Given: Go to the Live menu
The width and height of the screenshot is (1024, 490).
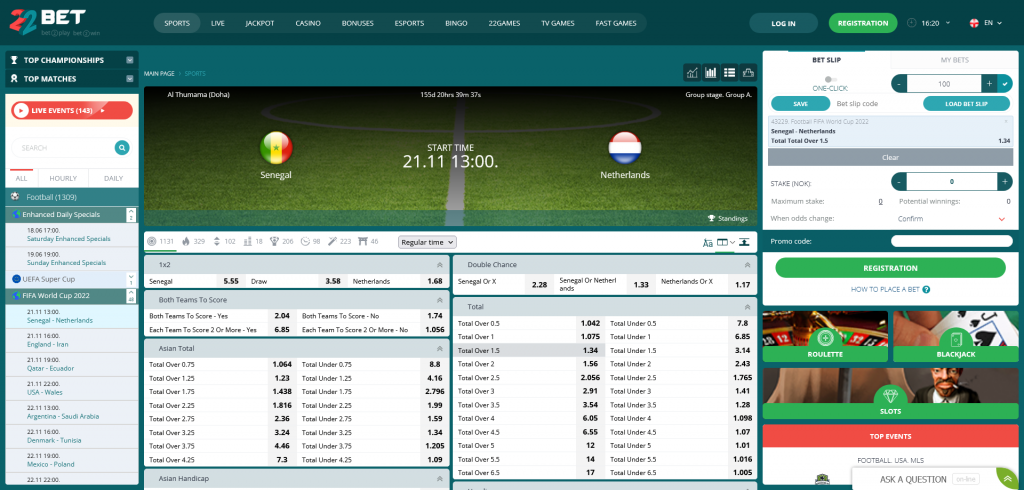Looking at the screenshot, I should click(218, 23).
